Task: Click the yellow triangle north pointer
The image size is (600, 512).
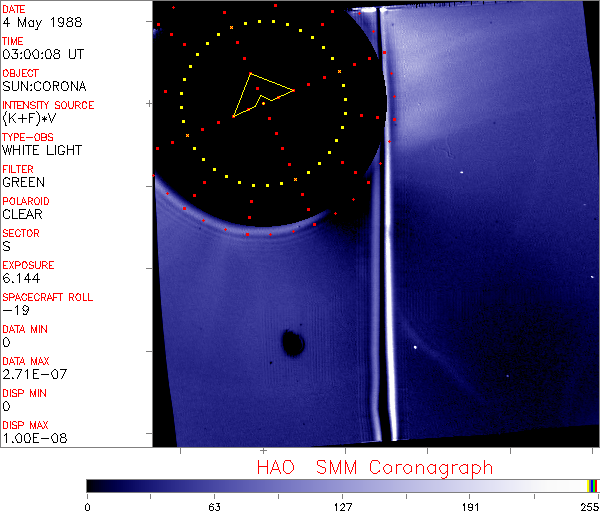Action: point(260,93)
